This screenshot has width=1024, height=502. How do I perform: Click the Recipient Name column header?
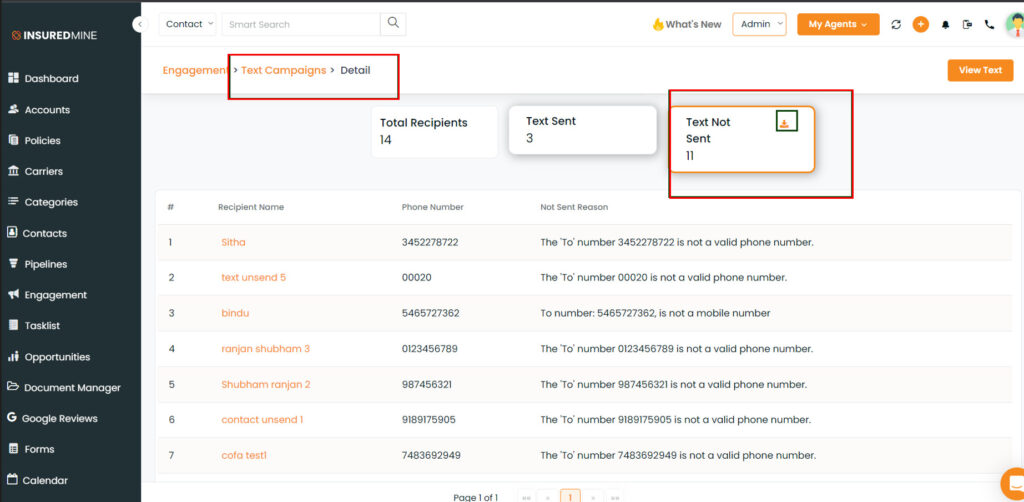[251, 207]
